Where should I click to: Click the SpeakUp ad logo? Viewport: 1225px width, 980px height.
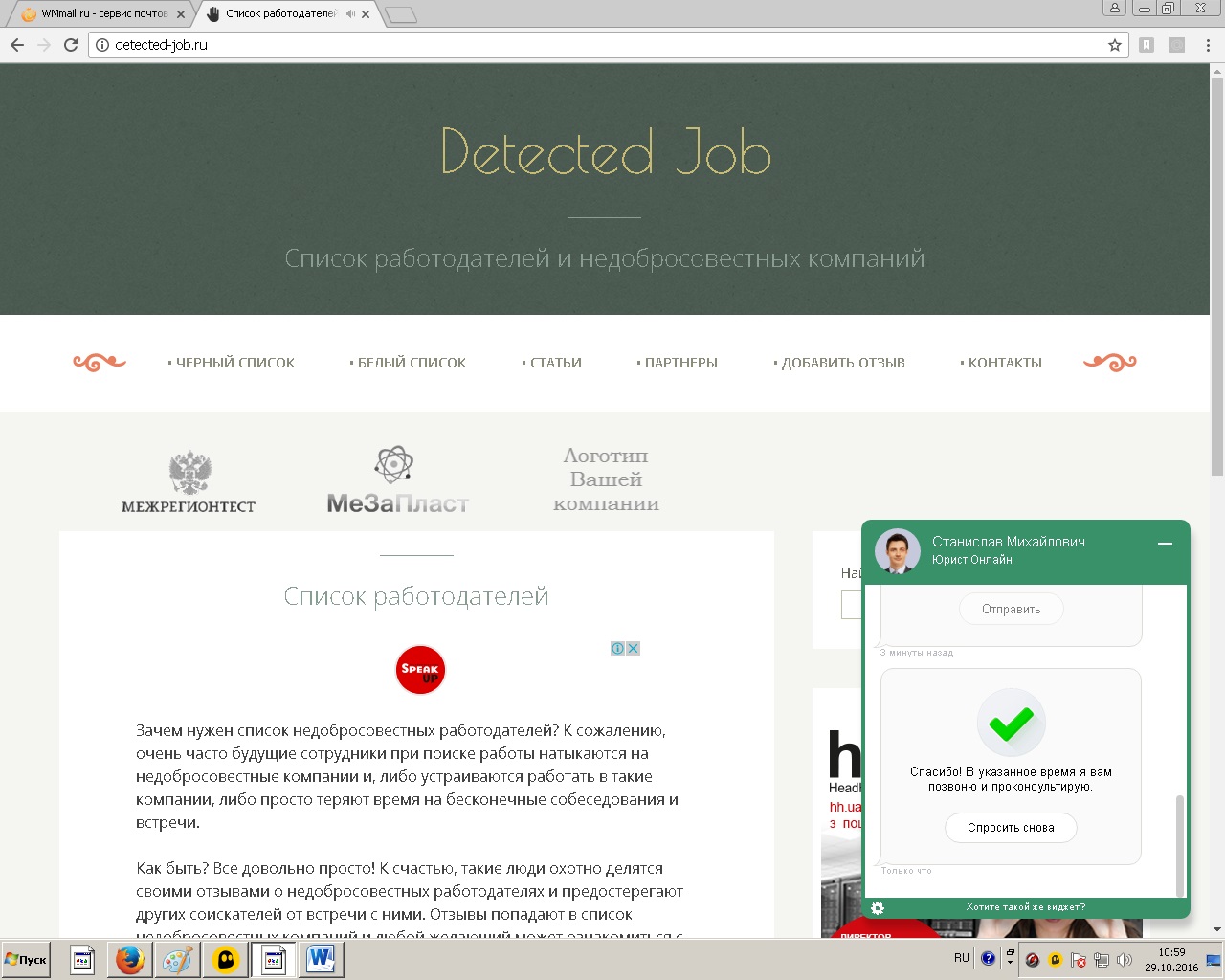coord(420,669)
